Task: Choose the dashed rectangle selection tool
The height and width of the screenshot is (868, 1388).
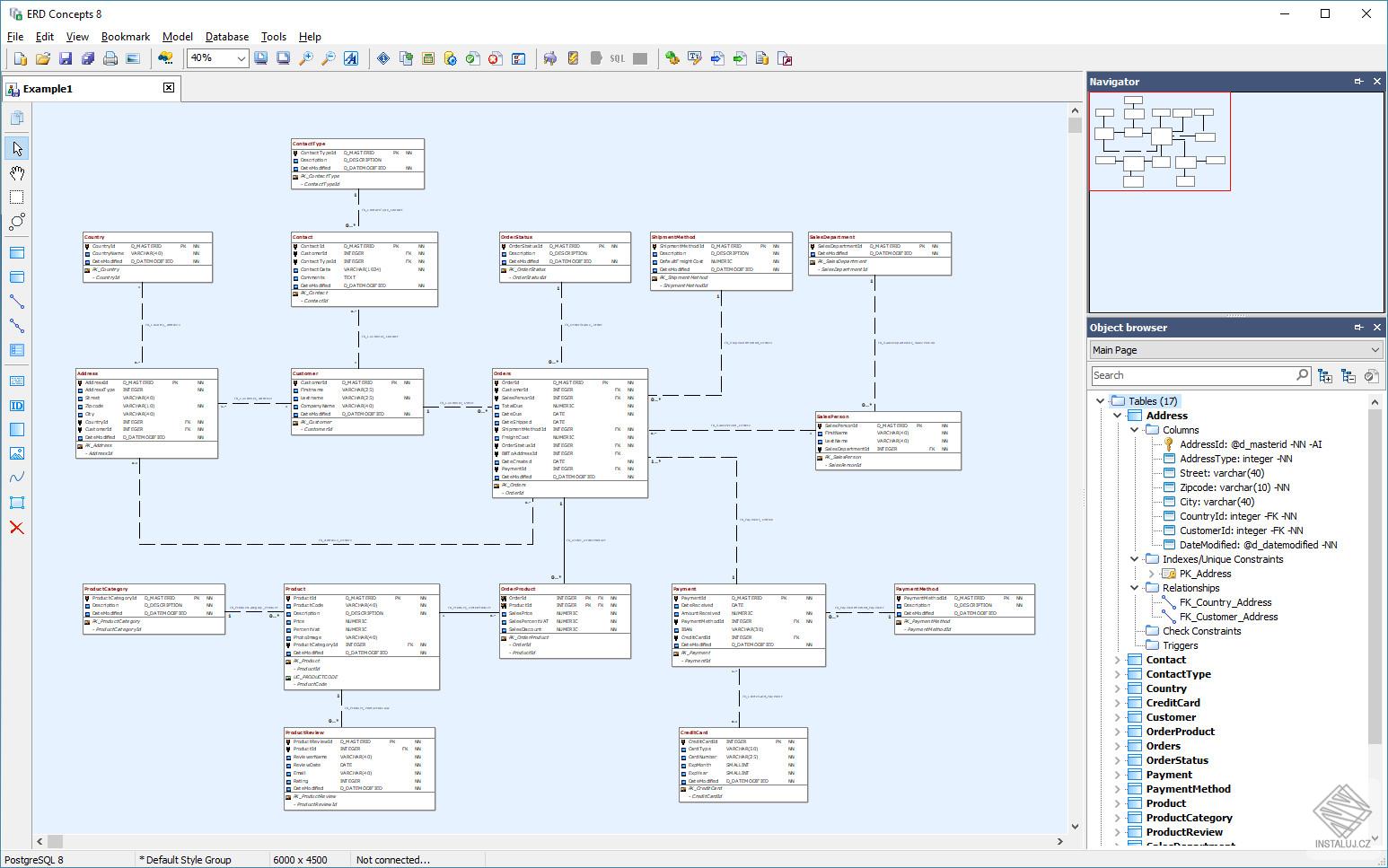Action: pos(16,197)
